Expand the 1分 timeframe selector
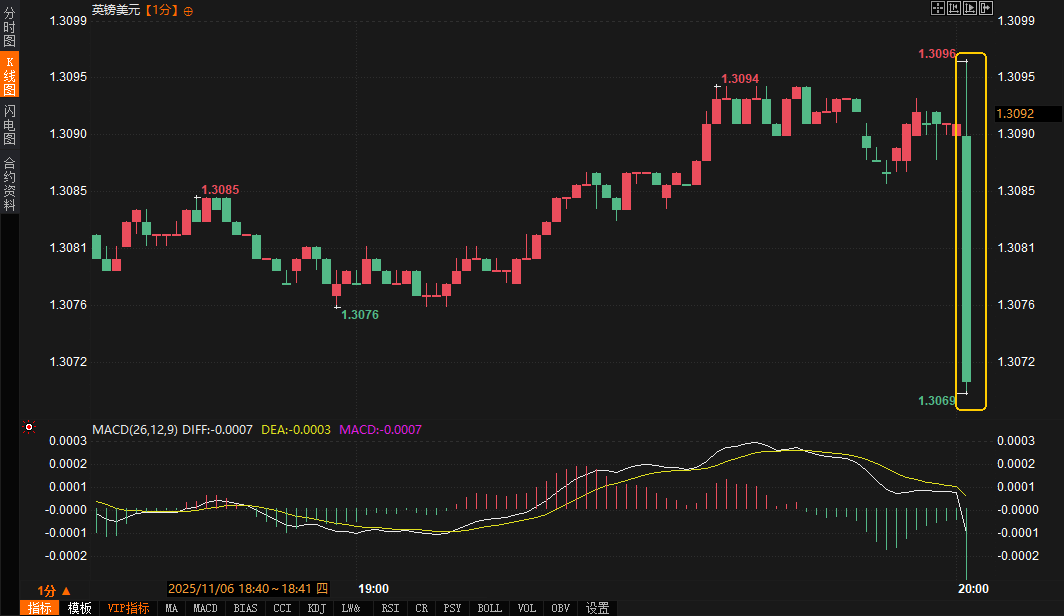1064x616 pixels. [x=54, y=590]
